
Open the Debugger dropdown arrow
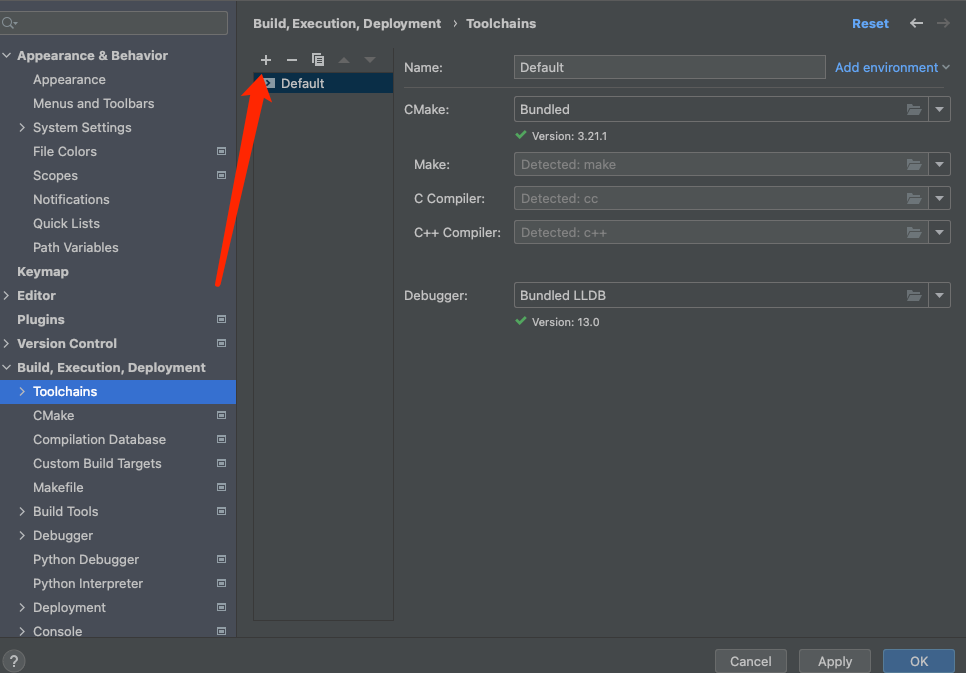939,296
